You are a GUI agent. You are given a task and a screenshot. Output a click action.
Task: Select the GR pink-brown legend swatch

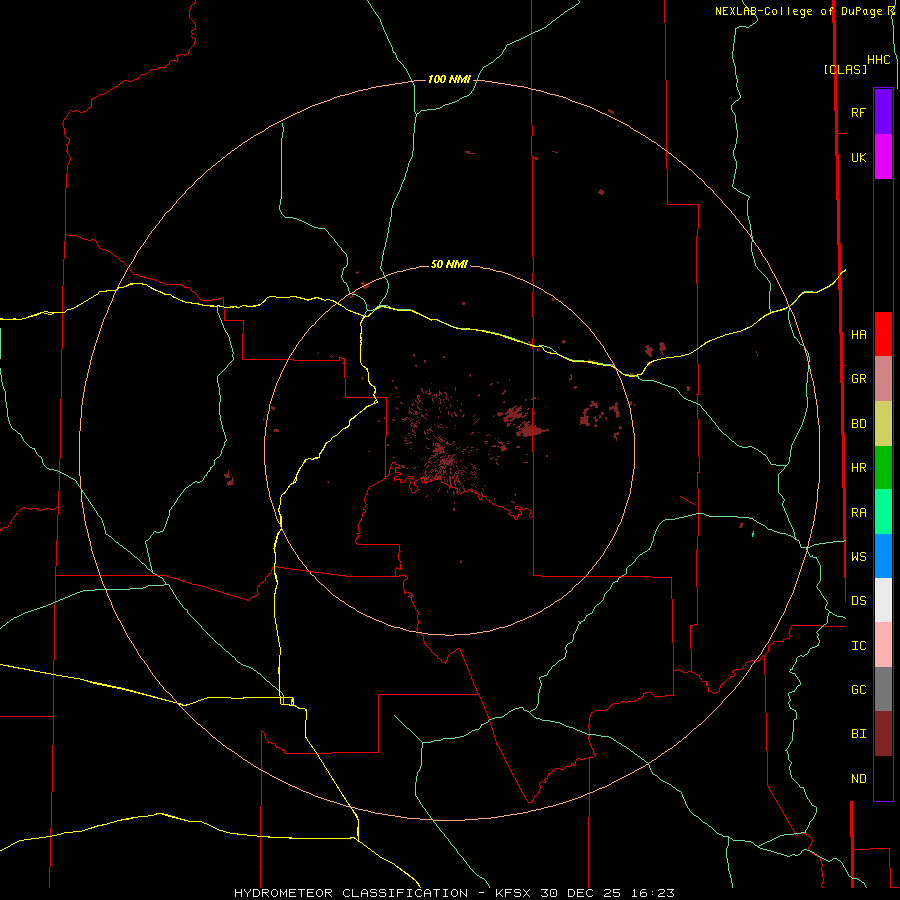point(883,379)
